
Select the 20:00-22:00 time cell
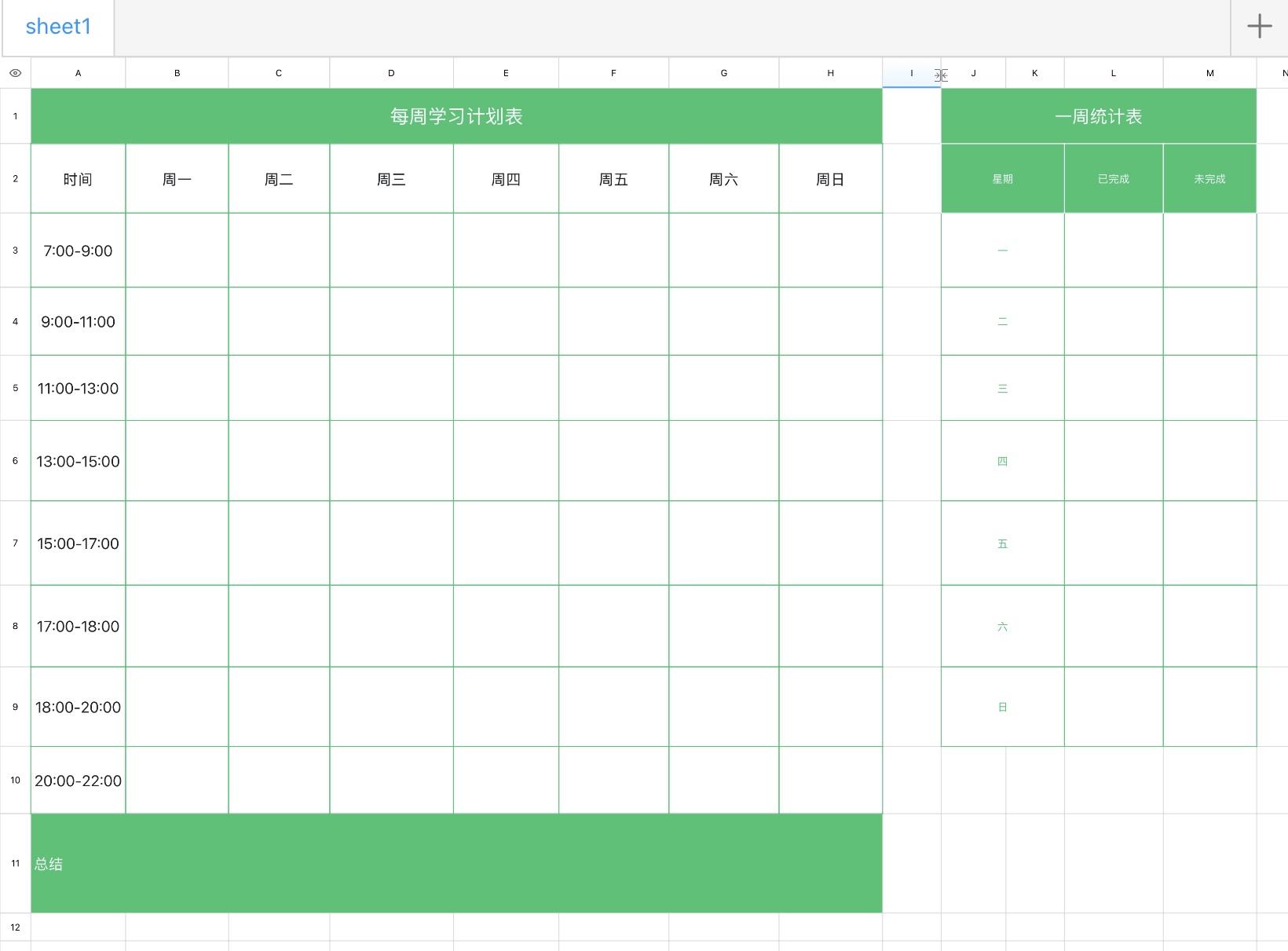point(78,781)
